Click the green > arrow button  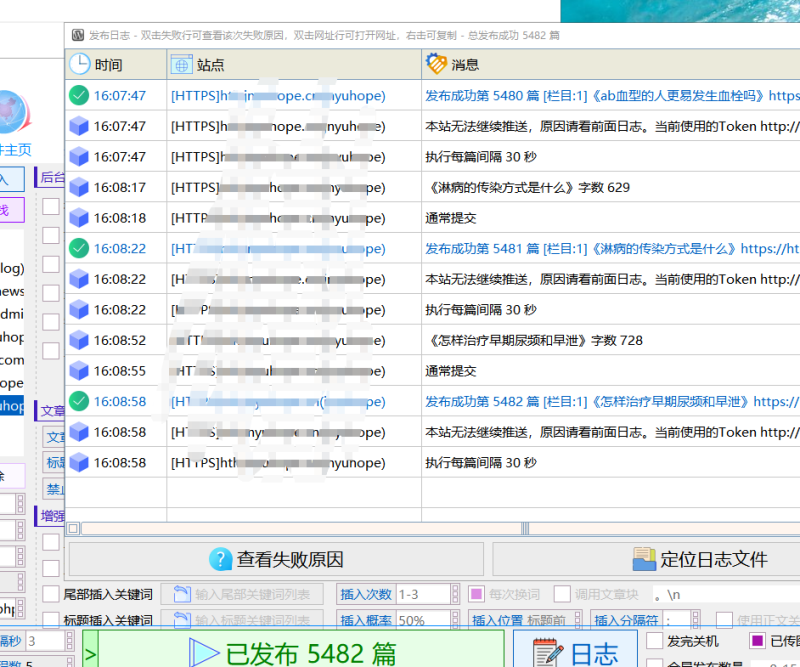coord(90,649)
